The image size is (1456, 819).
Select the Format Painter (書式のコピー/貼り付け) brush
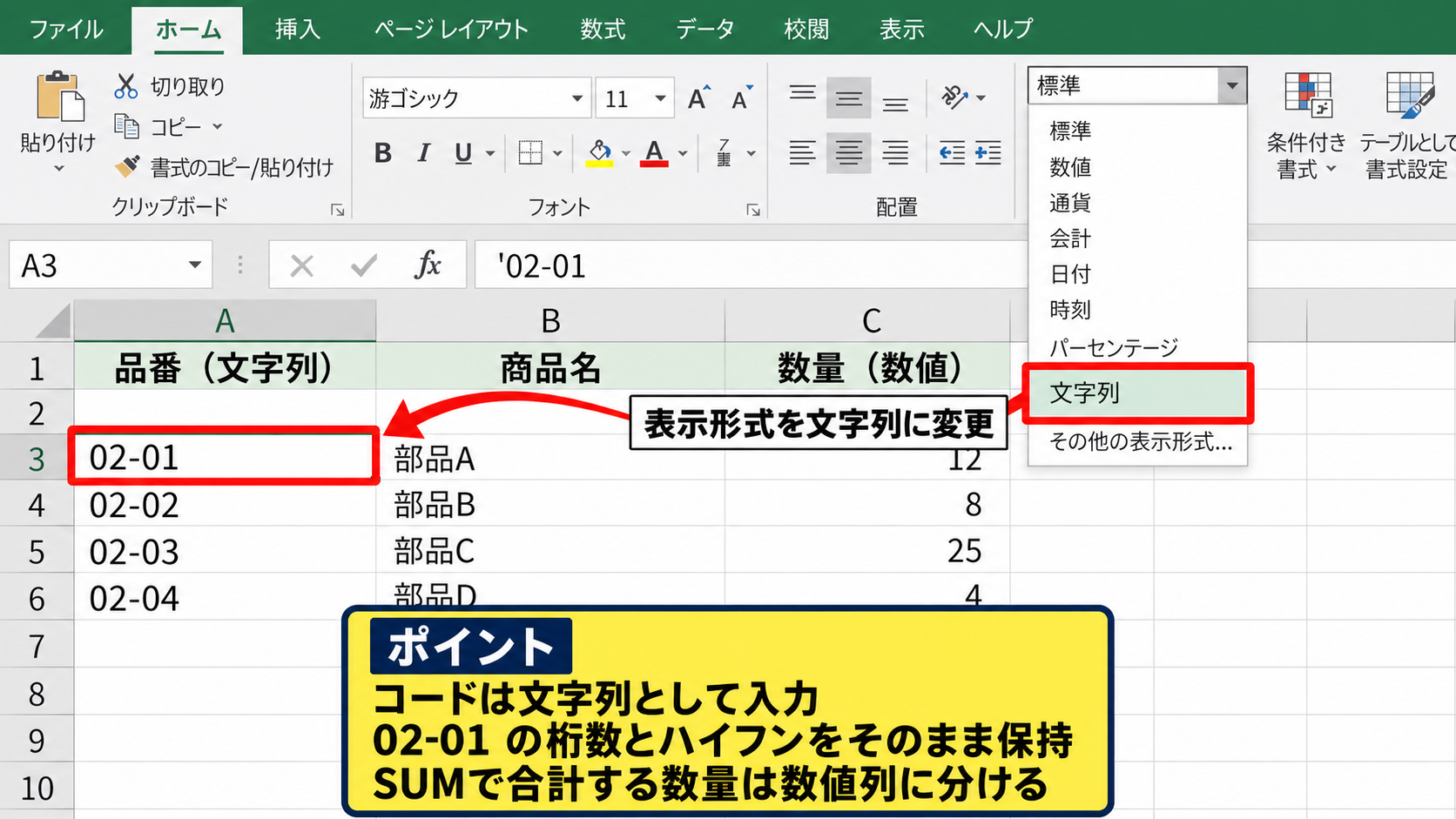[x=127, y=166]
